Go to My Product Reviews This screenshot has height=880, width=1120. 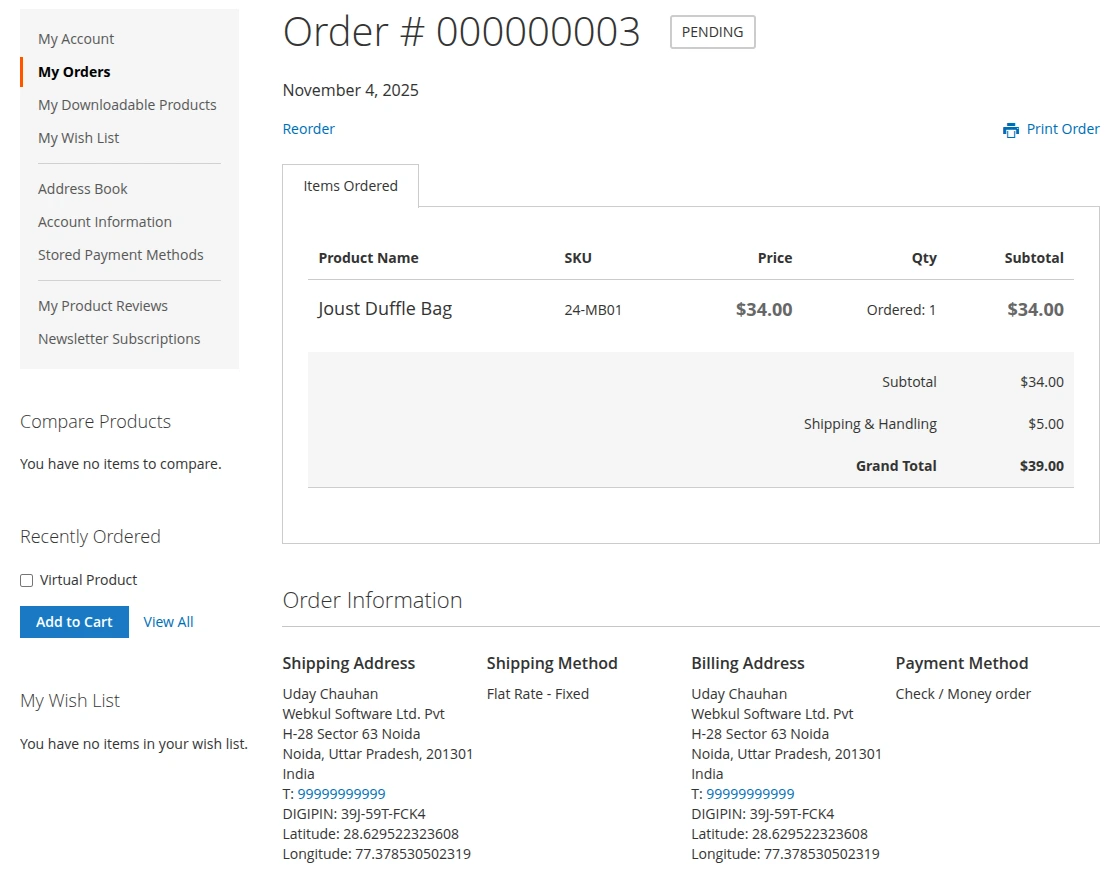click(x=102, y=305)
